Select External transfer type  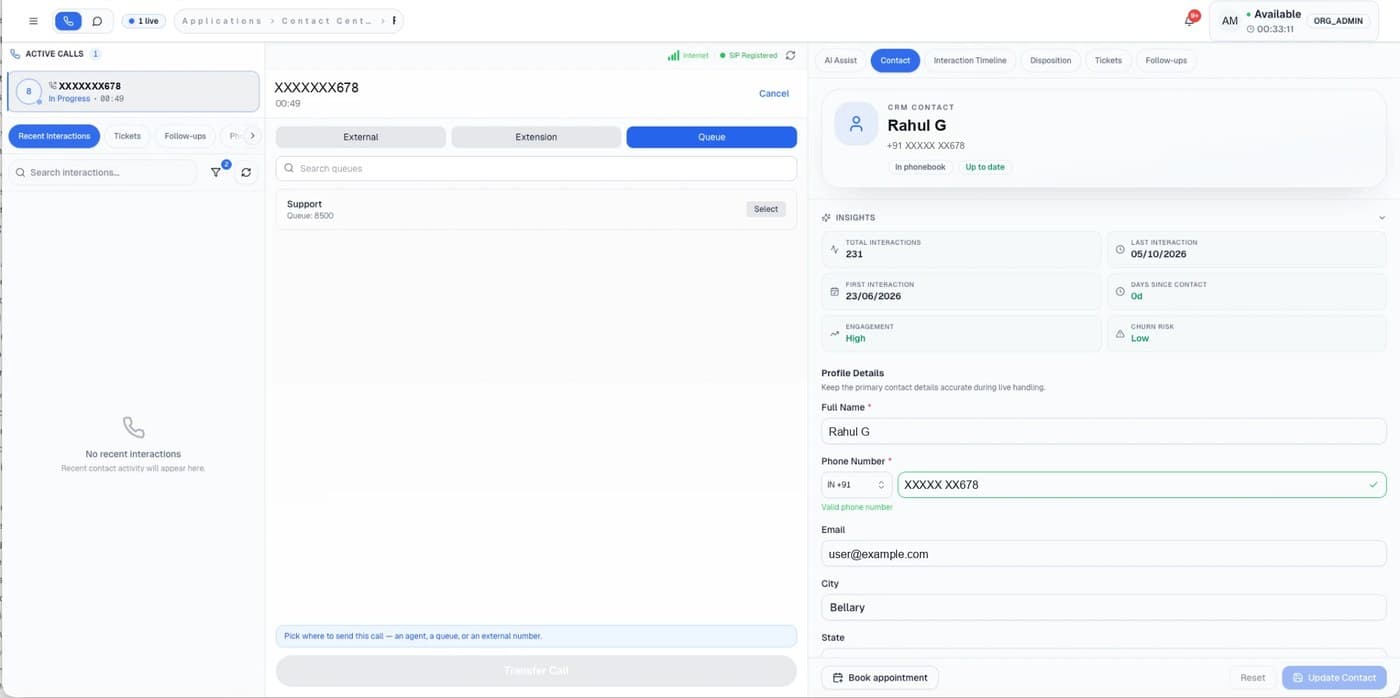point(361,137)
